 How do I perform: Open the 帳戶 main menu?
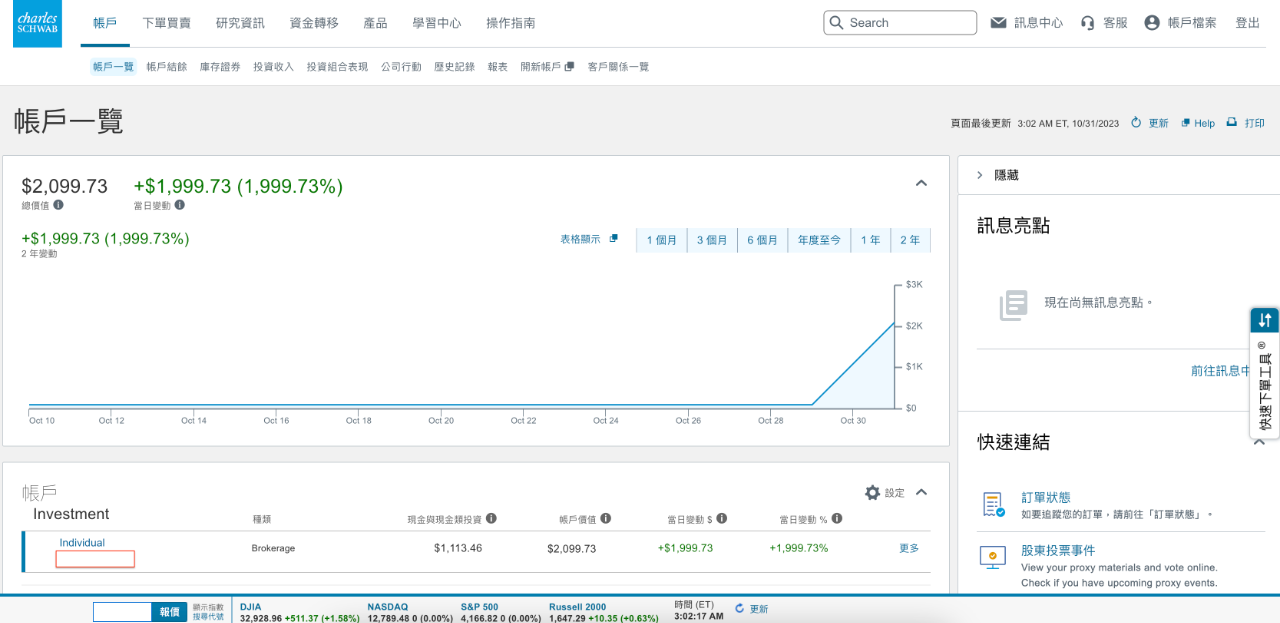[x=105, y=23]
